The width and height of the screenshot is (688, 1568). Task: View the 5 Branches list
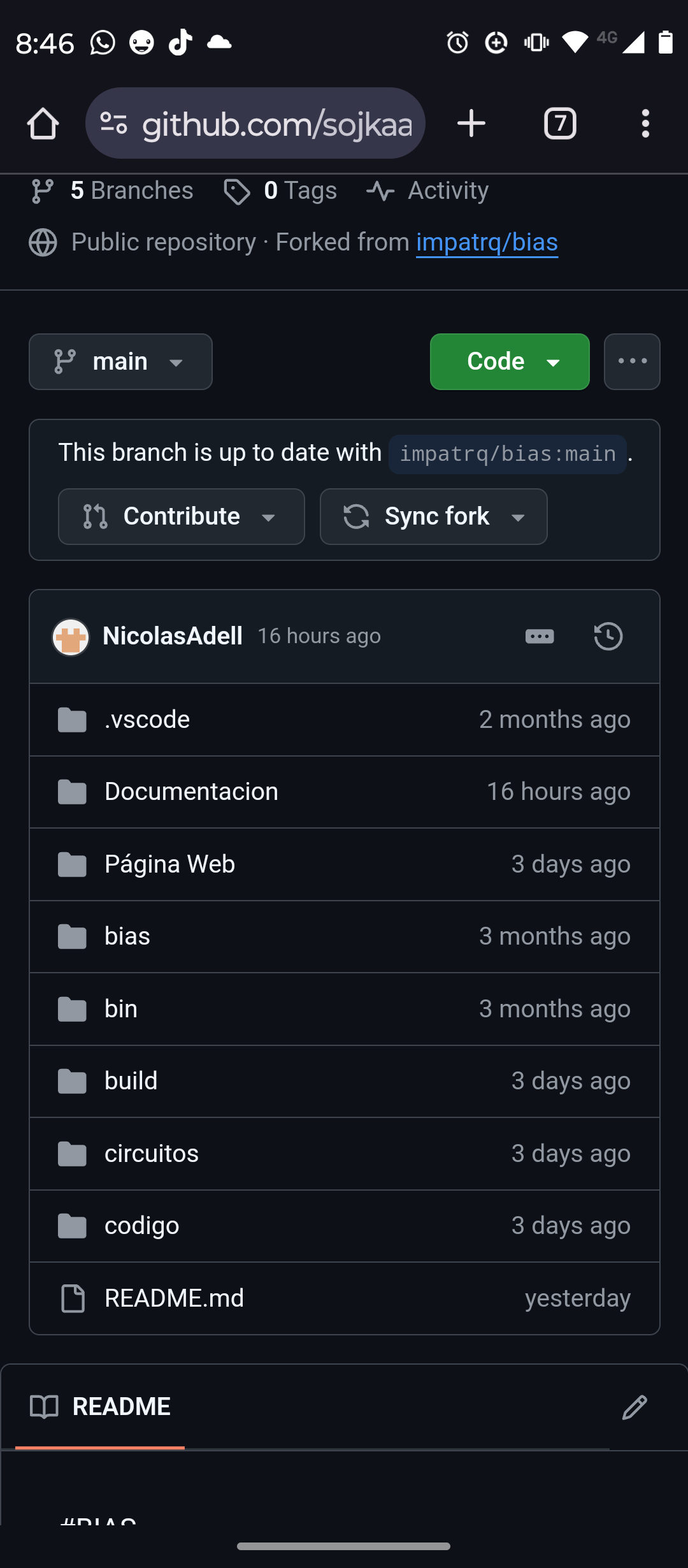click(x=112, y=191)
